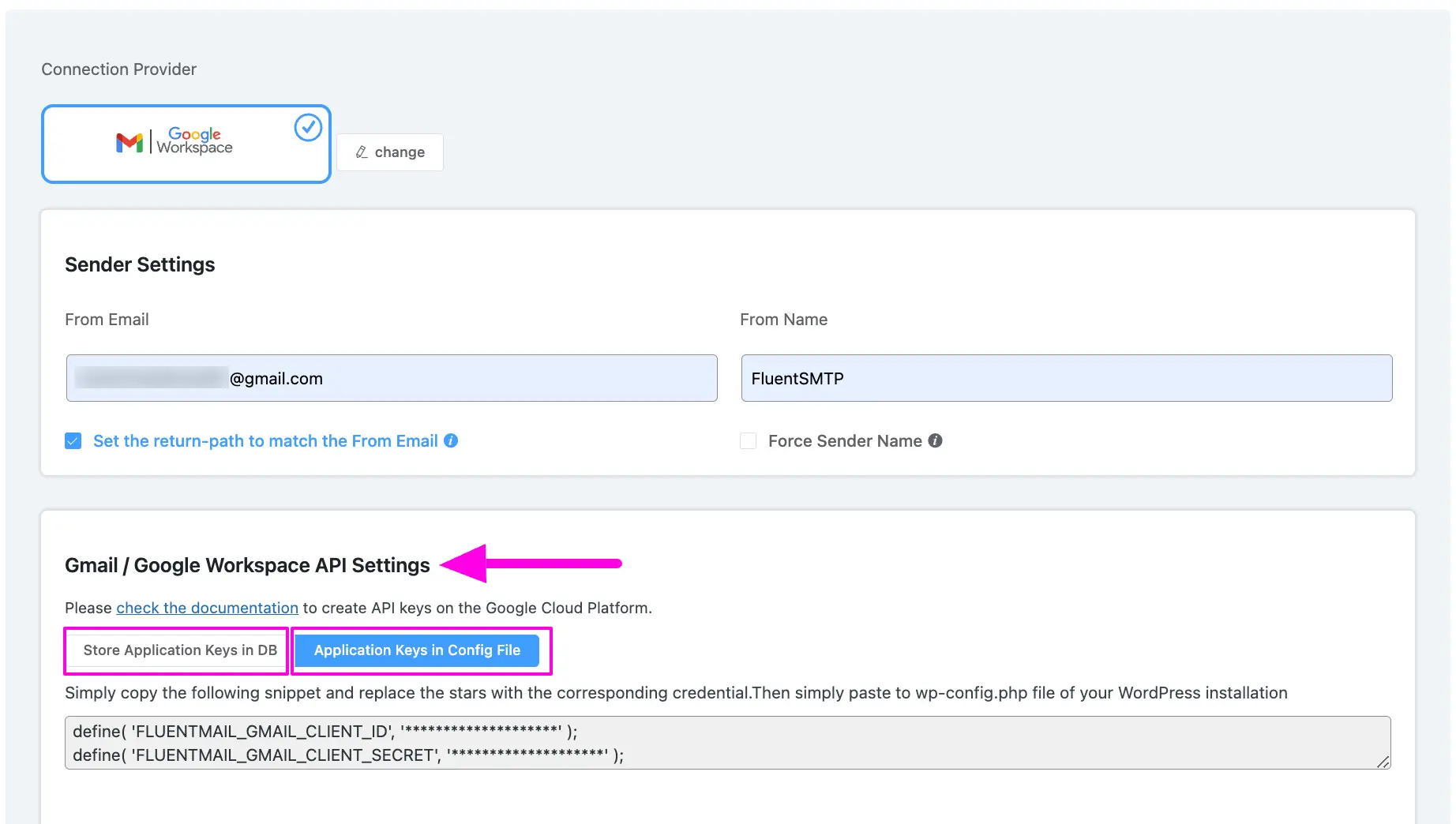The height and width of the screenshot is (824, 1456).
Task: Click the 'Simply copy the following snippet' instruction text
Action: pyautogui.click(x=676, y=693)
